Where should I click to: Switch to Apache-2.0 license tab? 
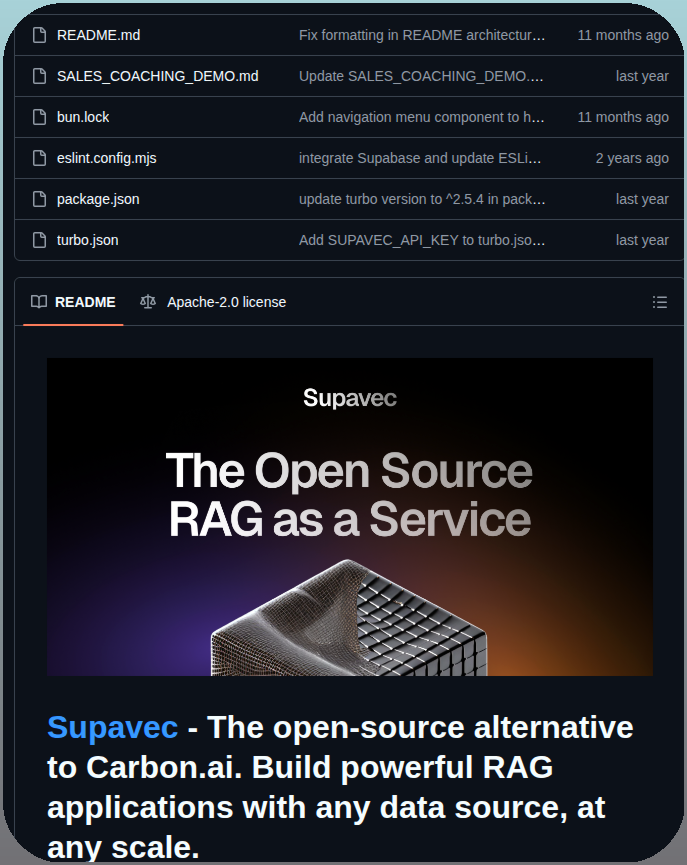pyautogui.click(x=213, y=302)
